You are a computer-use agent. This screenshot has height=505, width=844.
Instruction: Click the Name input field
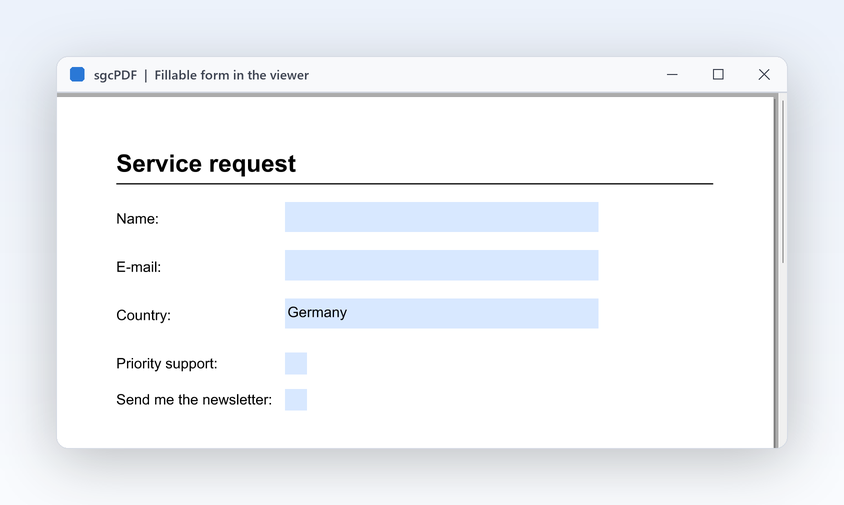(x=441, y=217)
